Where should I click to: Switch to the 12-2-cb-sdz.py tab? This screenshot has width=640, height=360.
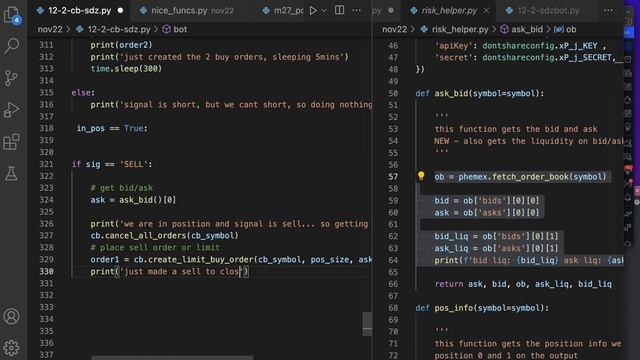pyautogui.click(x=79, y=10)
